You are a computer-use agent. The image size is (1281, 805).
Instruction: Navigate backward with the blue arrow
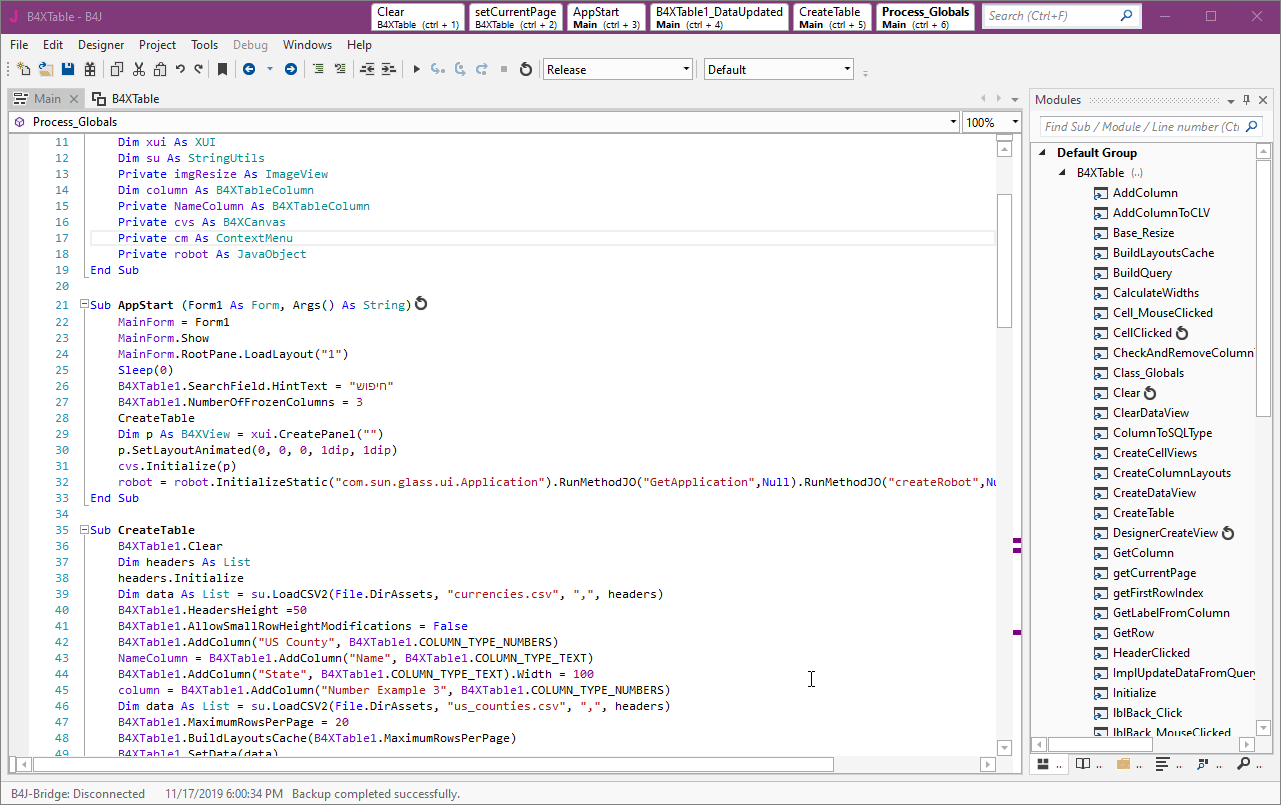click(x=248, y=69)
